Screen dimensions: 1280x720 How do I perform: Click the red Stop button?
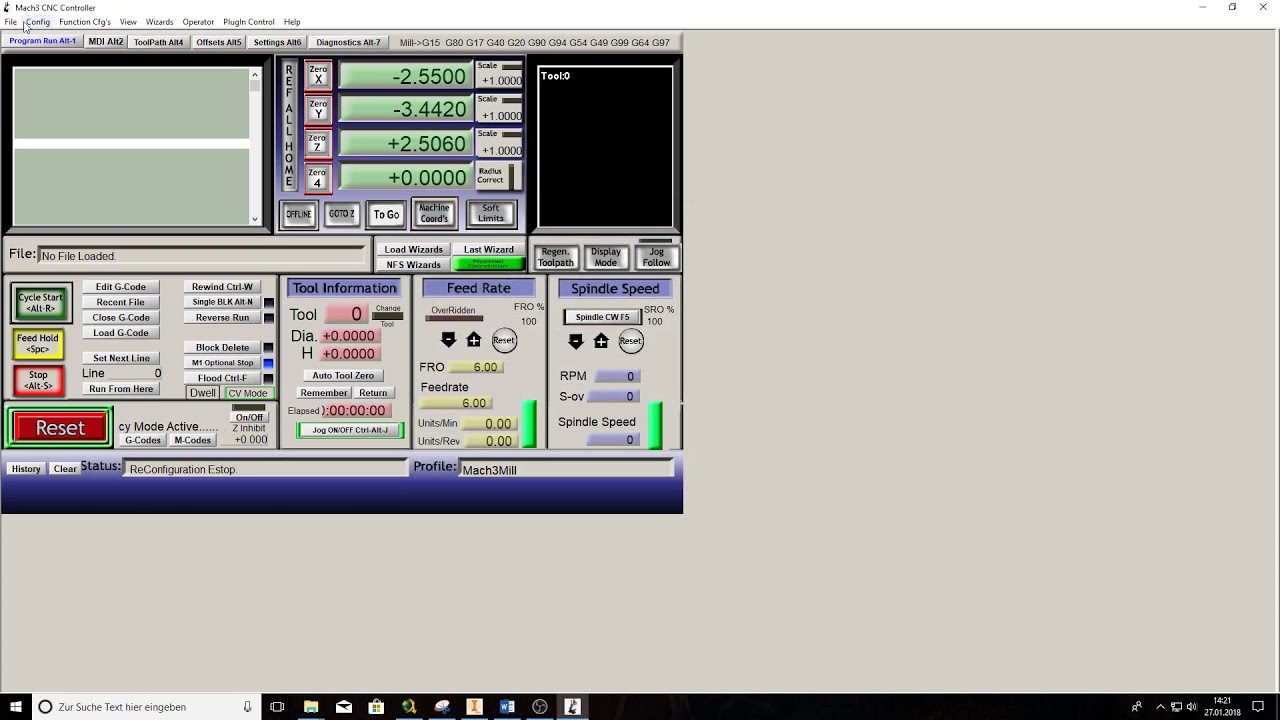pyautogui.click(x=38, y=380)
